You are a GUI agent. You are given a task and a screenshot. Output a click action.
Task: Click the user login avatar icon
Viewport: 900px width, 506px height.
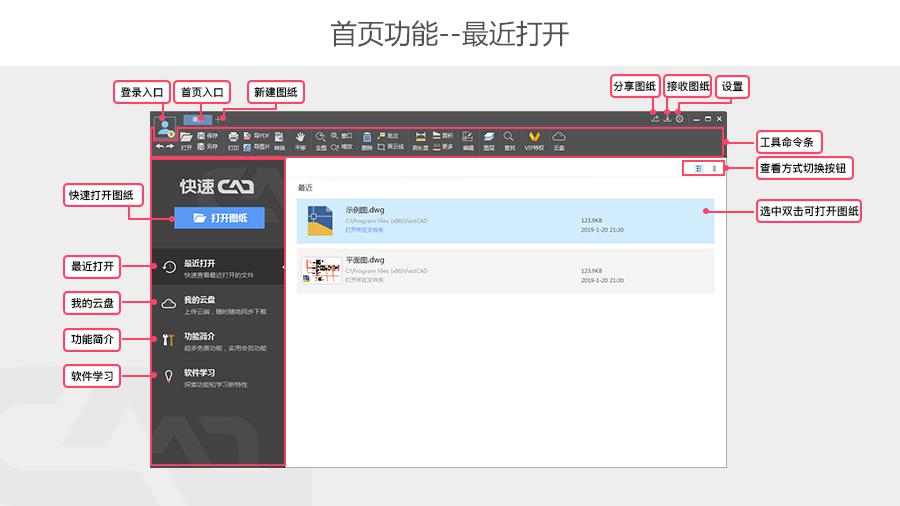tap(163, 128)
